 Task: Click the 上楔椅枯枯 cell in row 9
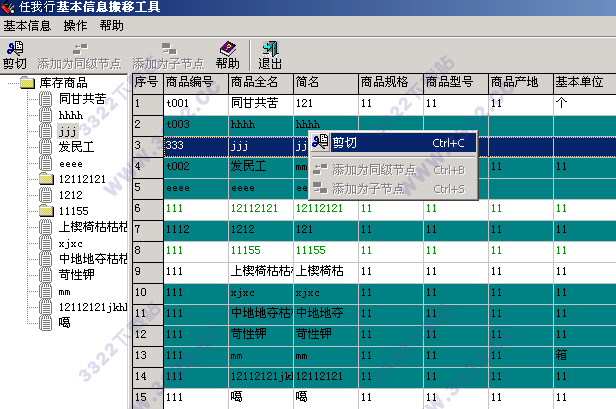(259, 271)
